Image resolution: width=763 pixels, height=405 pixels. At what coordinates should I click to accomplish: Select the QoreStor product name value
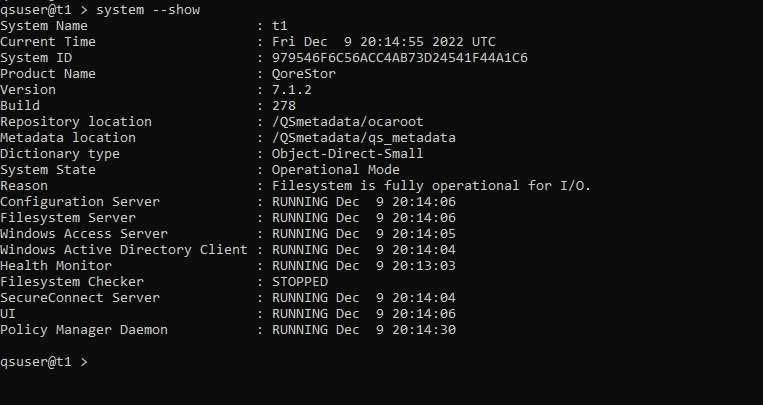(x=304, y=73)
